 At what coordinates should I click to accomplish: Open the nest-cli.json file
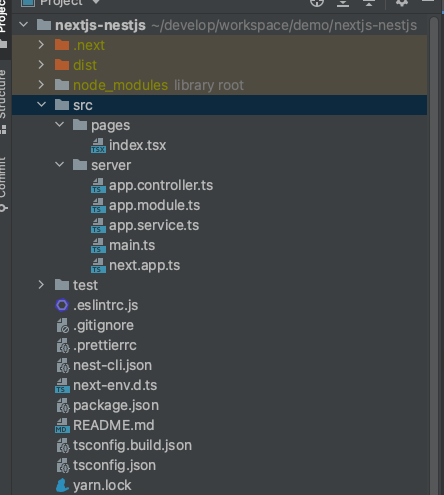[x=112, y=366]
